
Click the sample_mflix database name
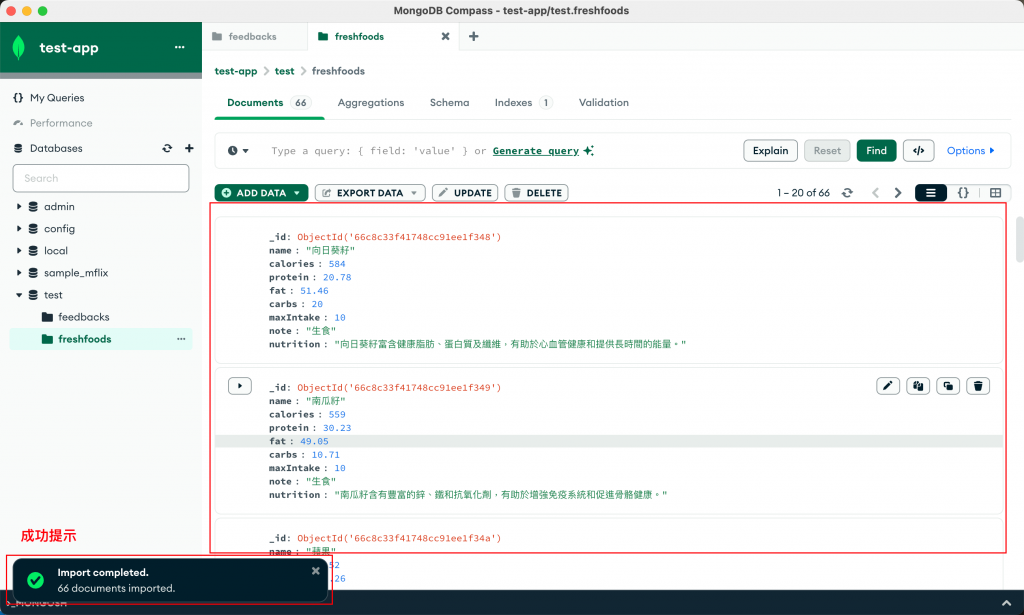point(76,273)
